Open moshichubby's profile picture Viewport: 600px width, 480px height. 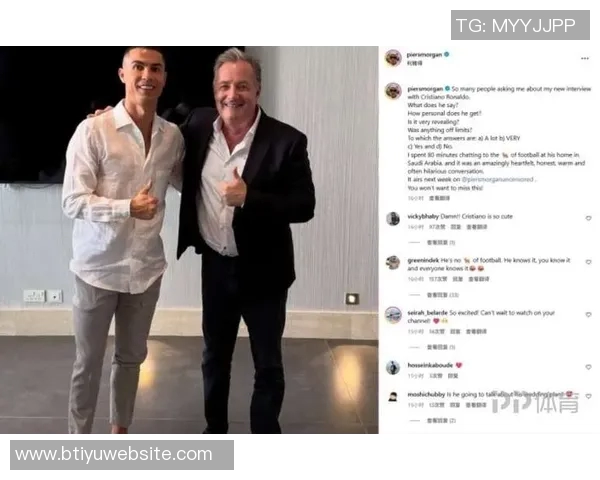click(393, 397)
